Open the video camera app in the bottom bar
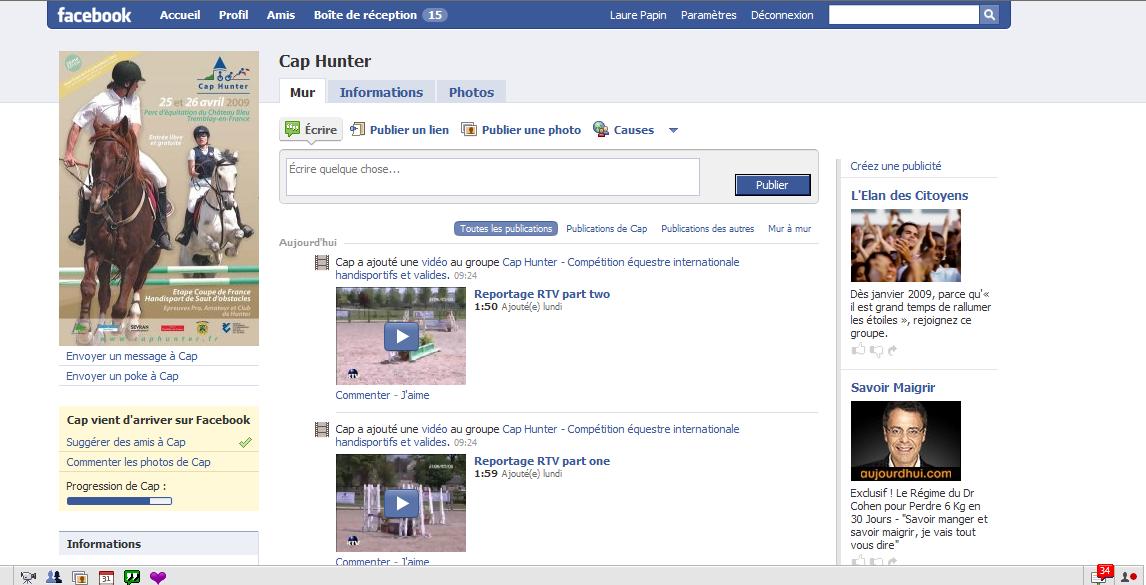The width and height of the screenshot is (1146, 585). tap(29, 577)
